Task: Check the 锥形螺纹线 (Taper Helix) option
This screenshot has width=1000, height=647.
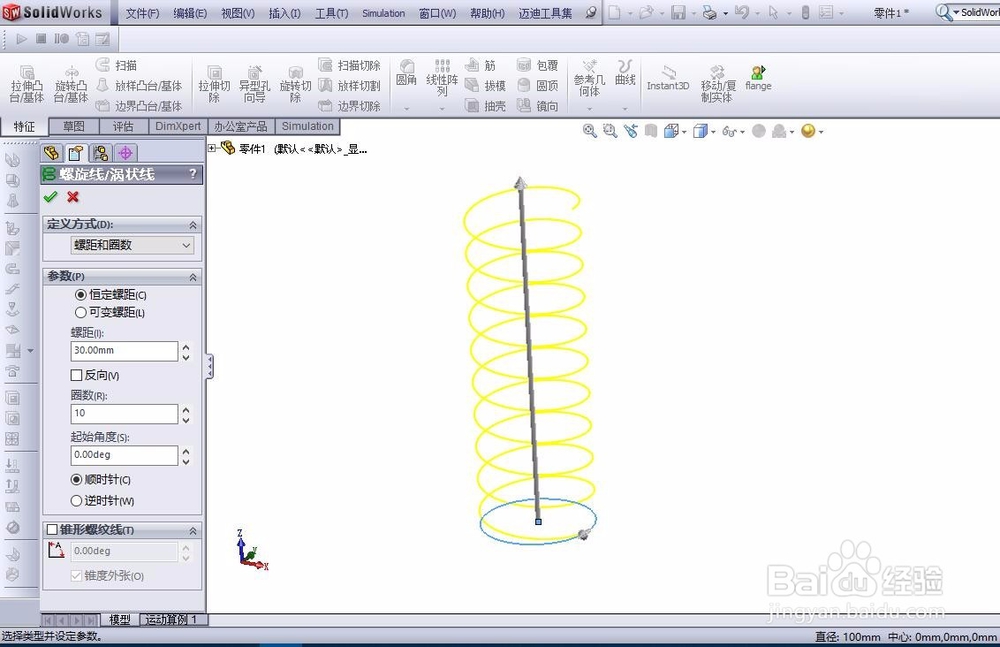Action: (x=53, y=529)
